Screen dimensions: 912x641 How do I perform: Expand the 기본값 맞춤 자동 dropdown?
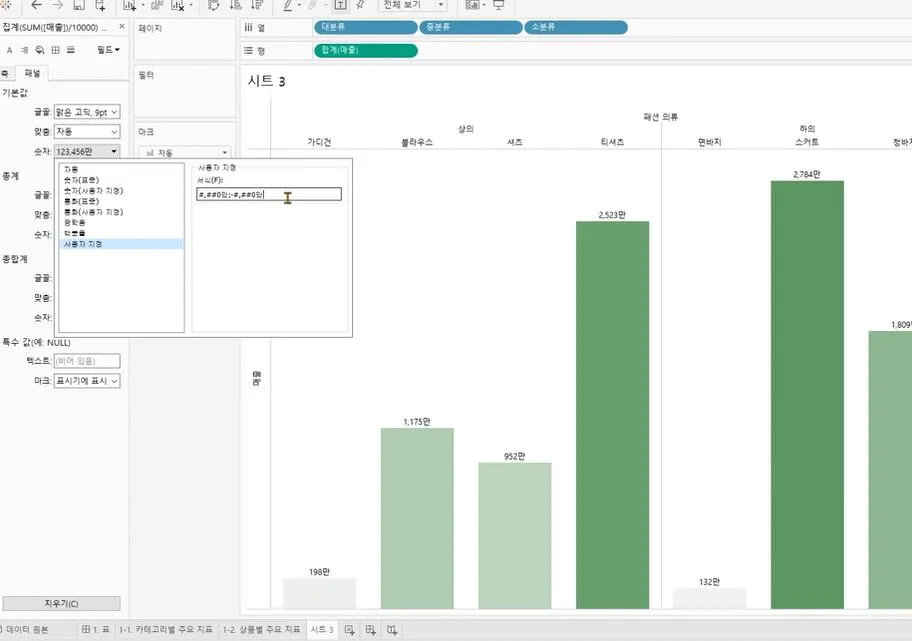[x=87, y=131]
